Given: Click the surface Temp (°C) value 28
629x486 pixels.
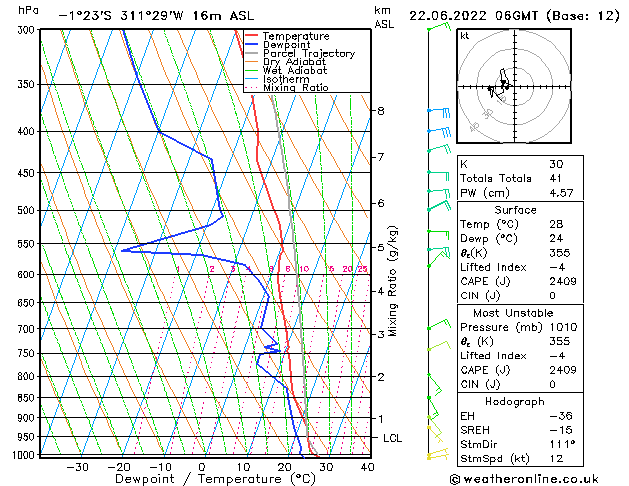Looking at the screenshot, I should (x=556, y=224).
